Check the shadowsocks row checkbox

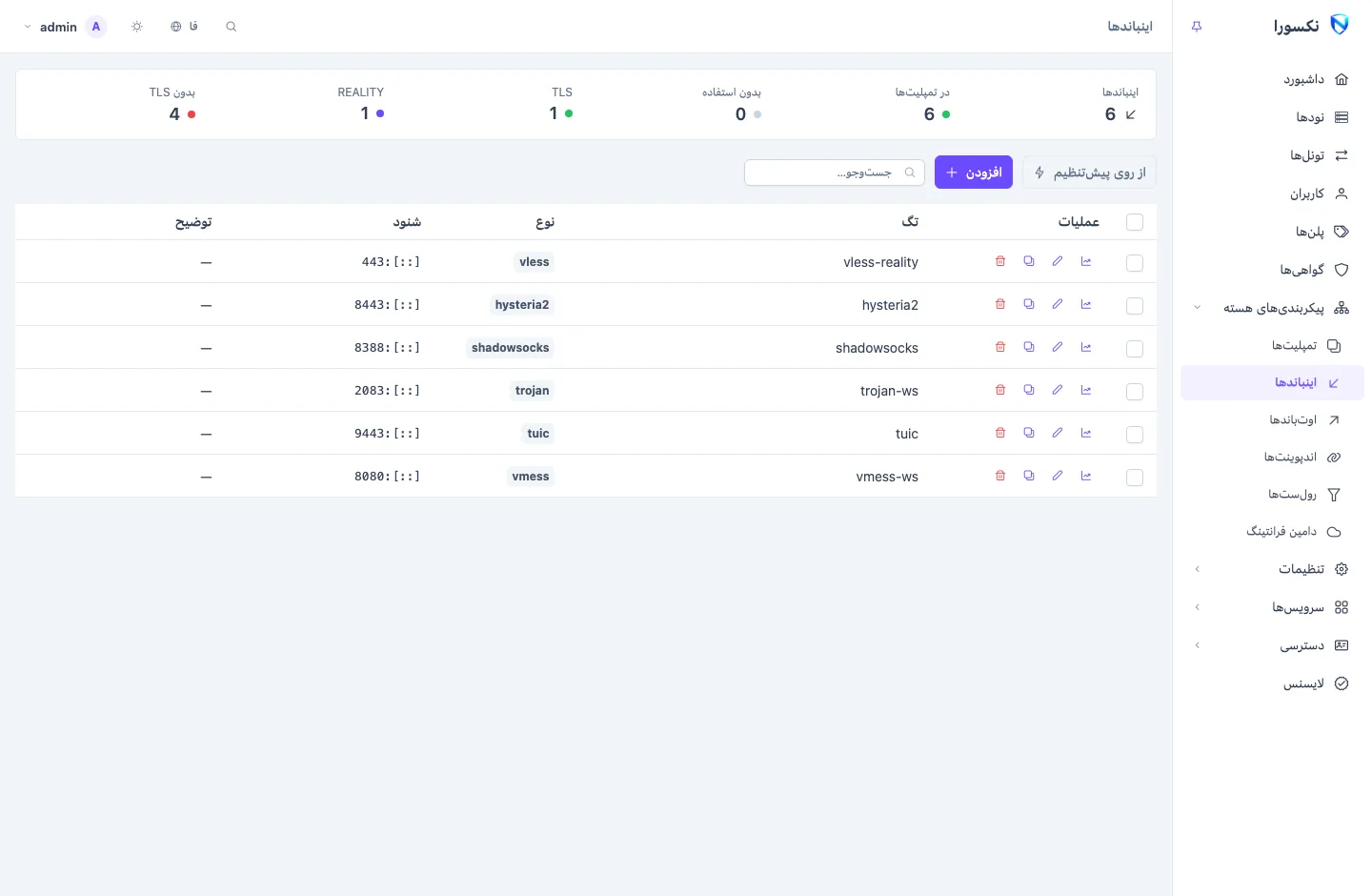(x=1135, y=349)
